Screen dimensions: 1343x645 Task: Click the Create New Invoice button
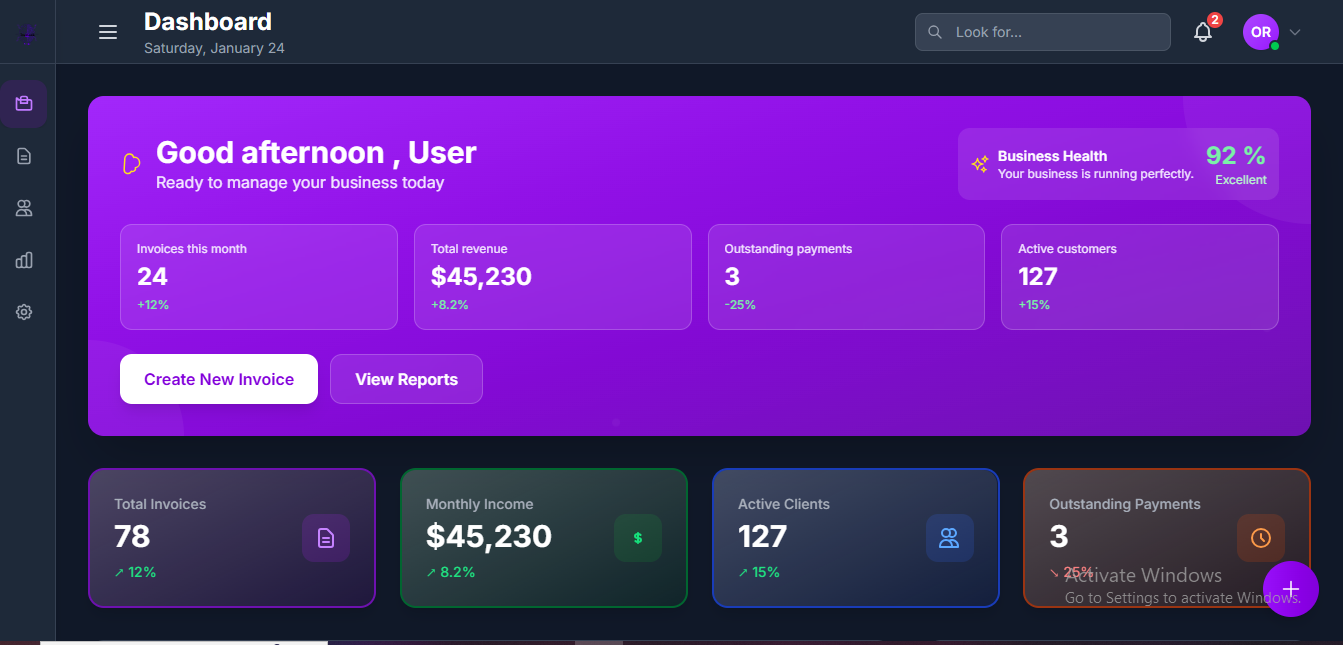pos(219,379)
